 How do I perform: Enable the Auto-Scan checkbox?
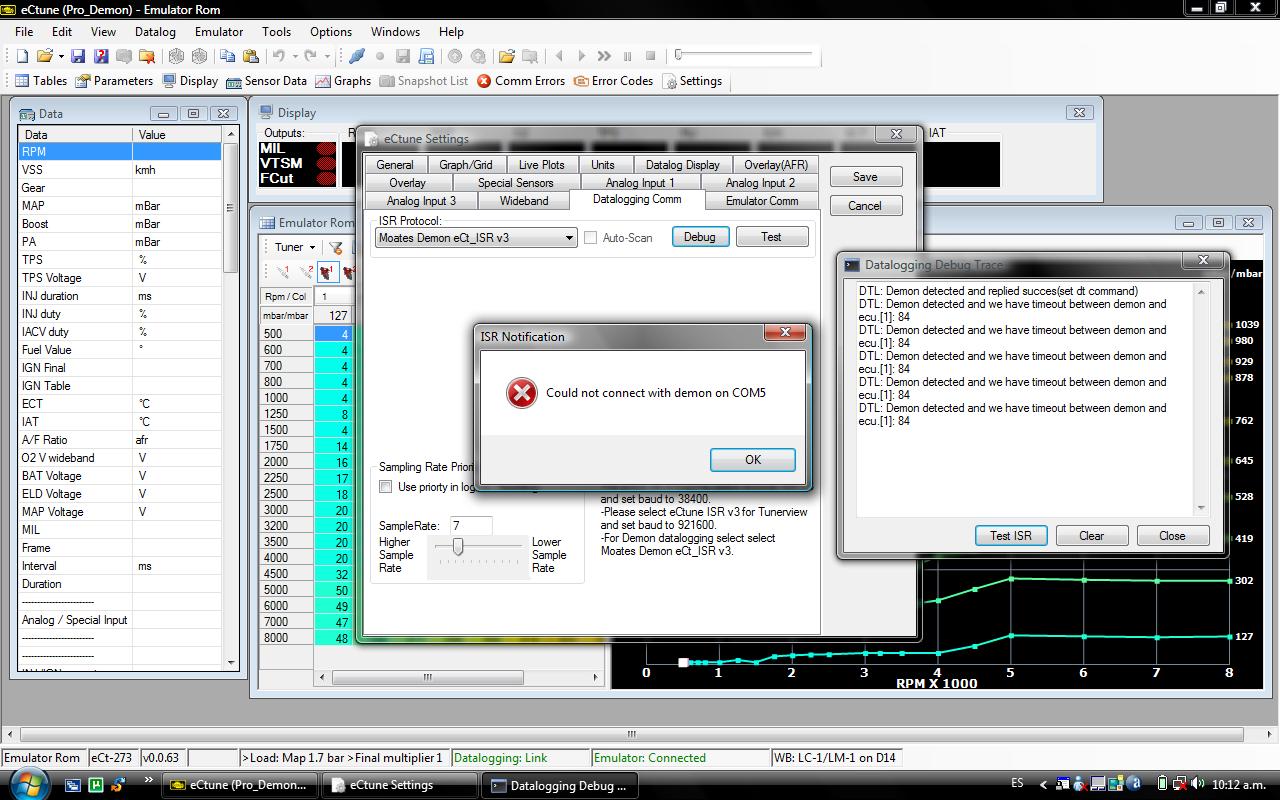click(591, 238)
